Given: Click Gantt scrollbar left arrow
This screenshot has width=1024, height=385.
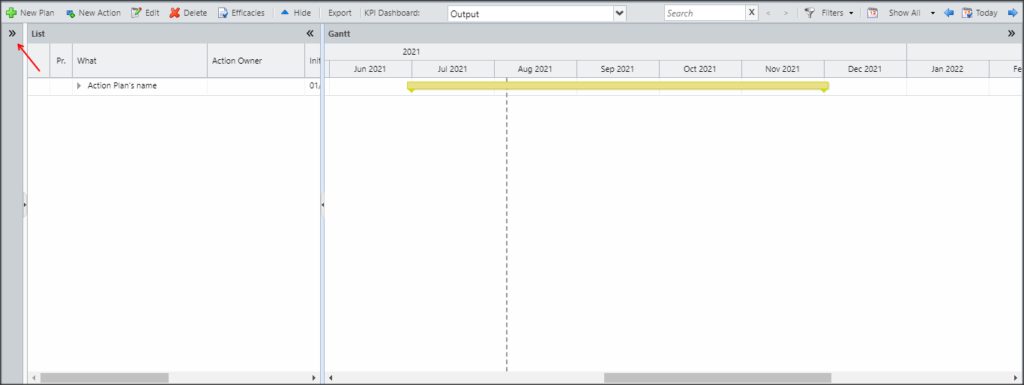Looking at the screenshot, I should pyautogui.click(x=330, y=378).
